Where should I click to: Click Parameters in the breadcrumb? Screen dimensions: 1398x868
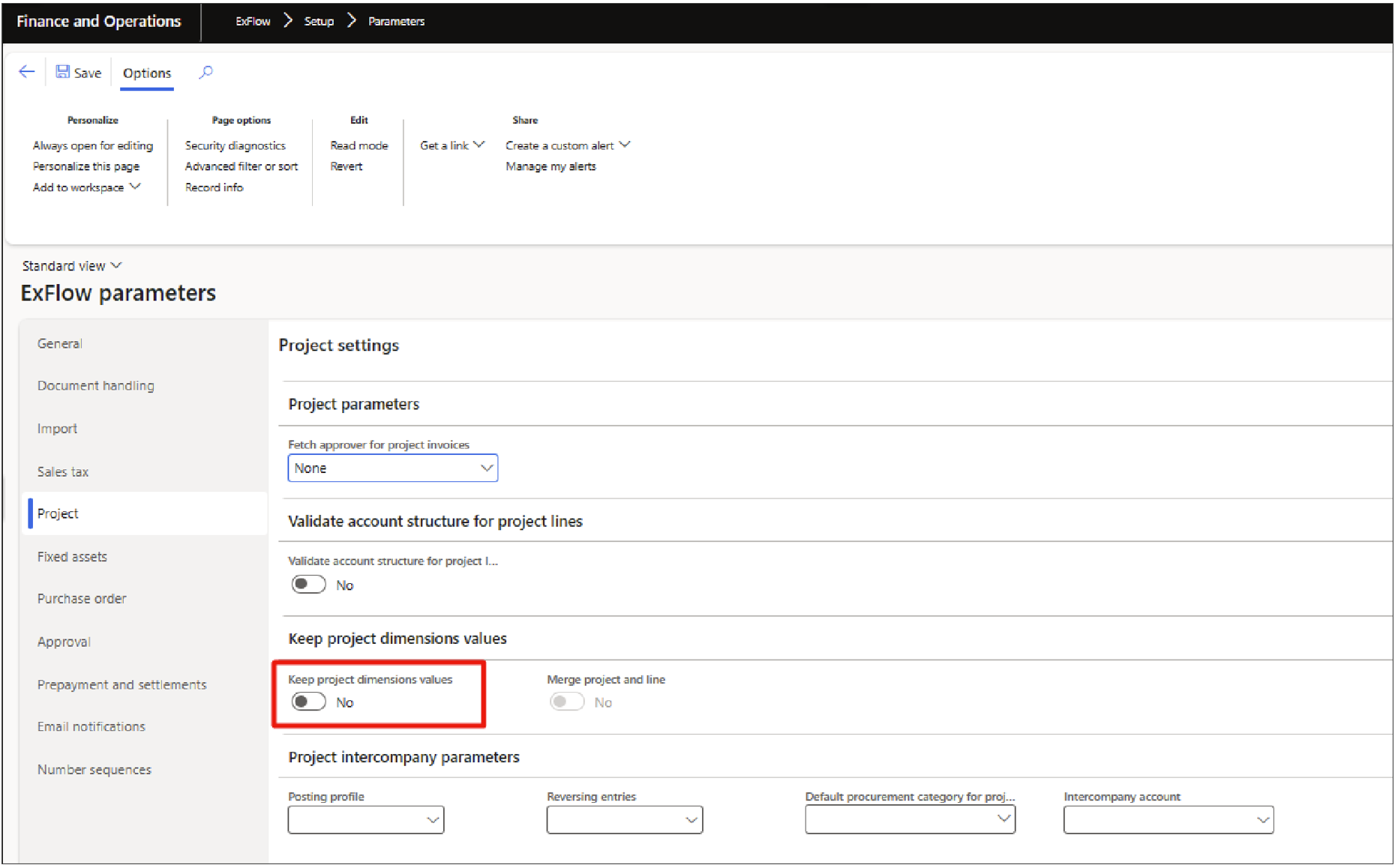tap(396, 21)
